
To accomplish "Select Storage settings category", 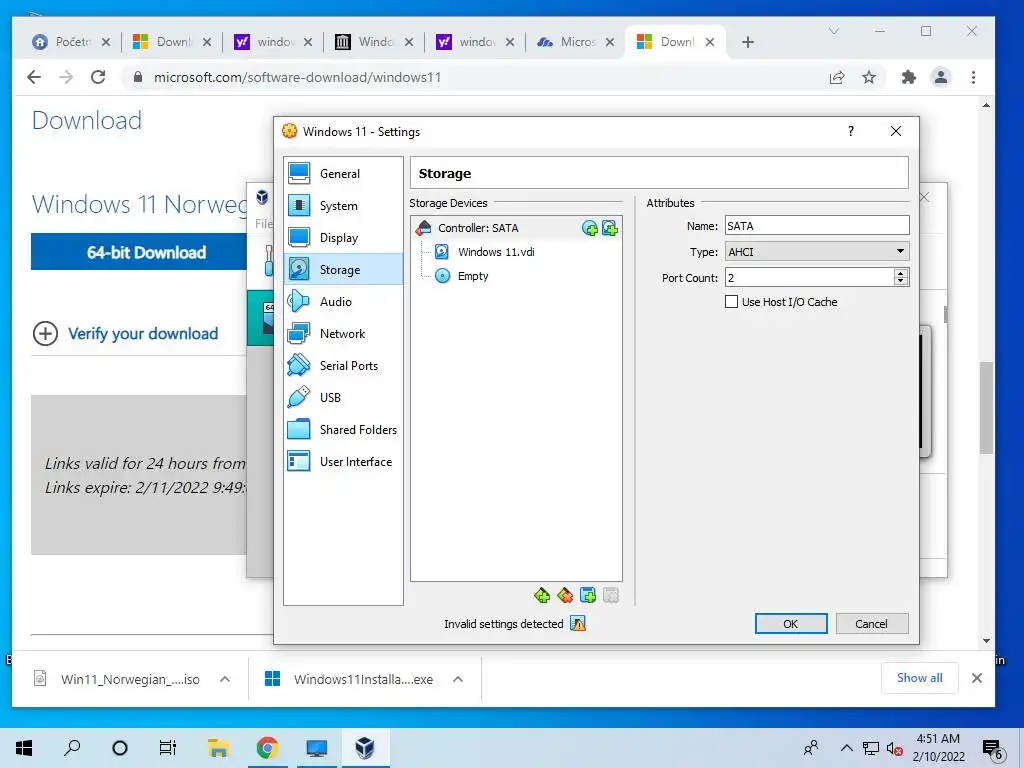I will pos(343,270).
